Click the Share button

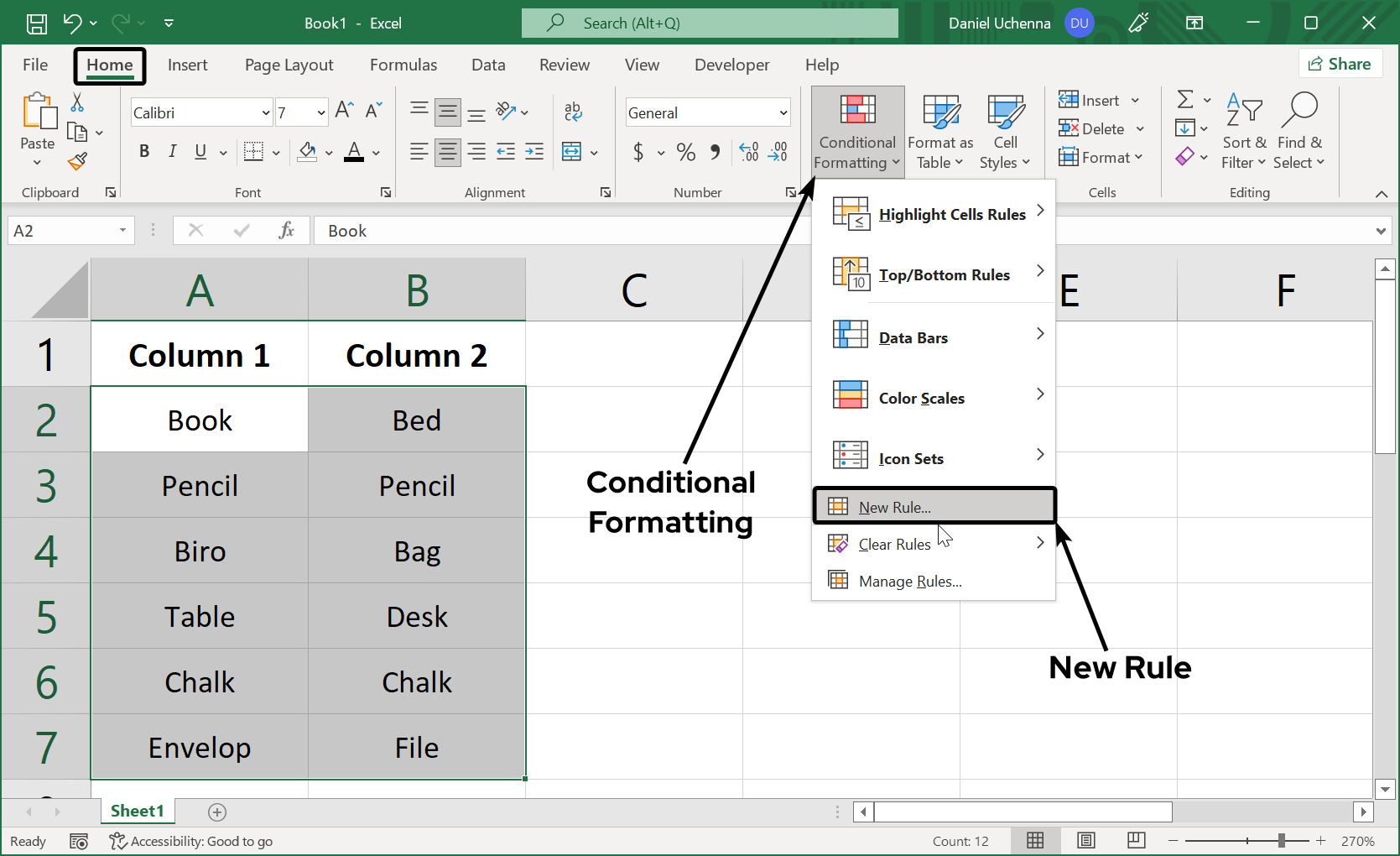[1340, 63]
